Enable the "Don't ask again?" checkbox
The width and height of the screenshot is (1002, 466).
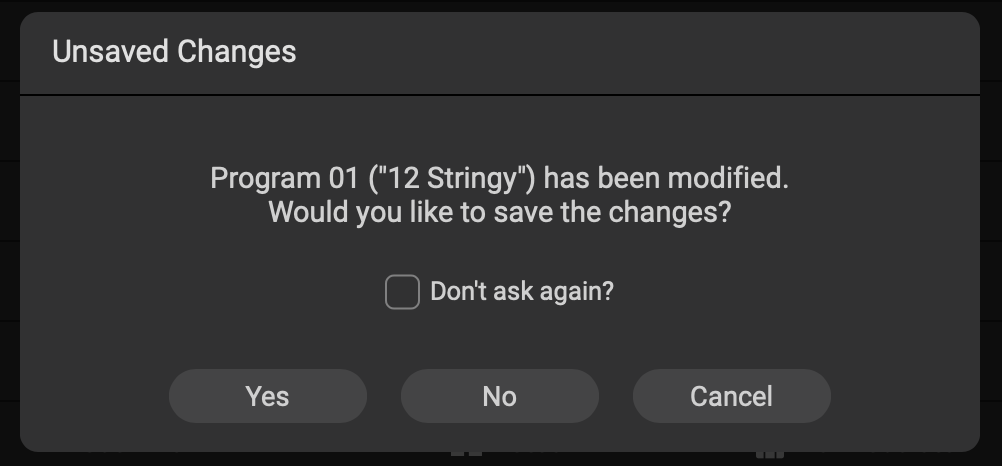click(x=402, y=293)
